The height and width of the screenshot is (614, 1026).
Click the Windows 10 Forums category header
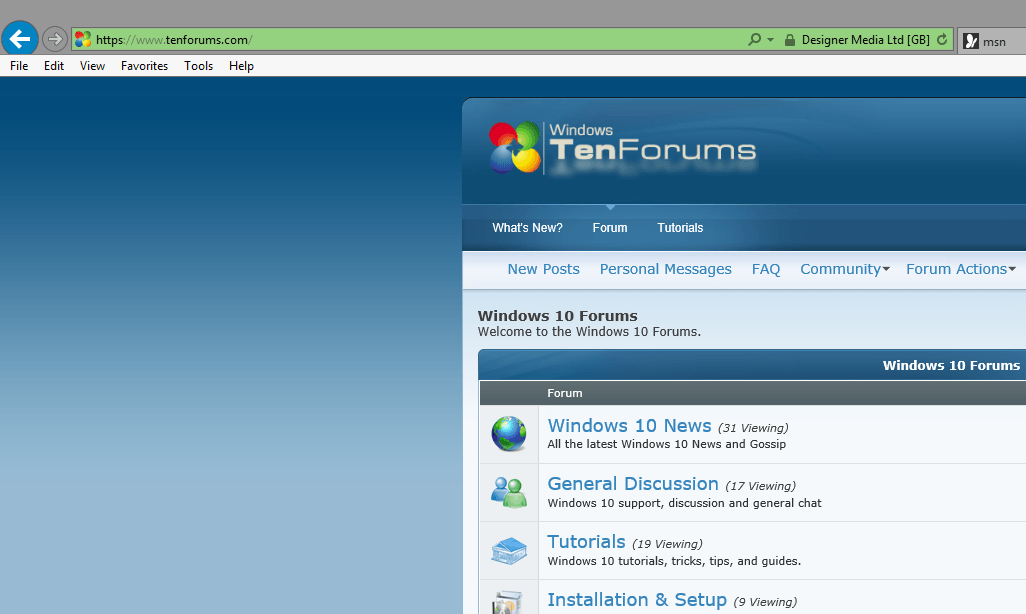click(951, 365)
